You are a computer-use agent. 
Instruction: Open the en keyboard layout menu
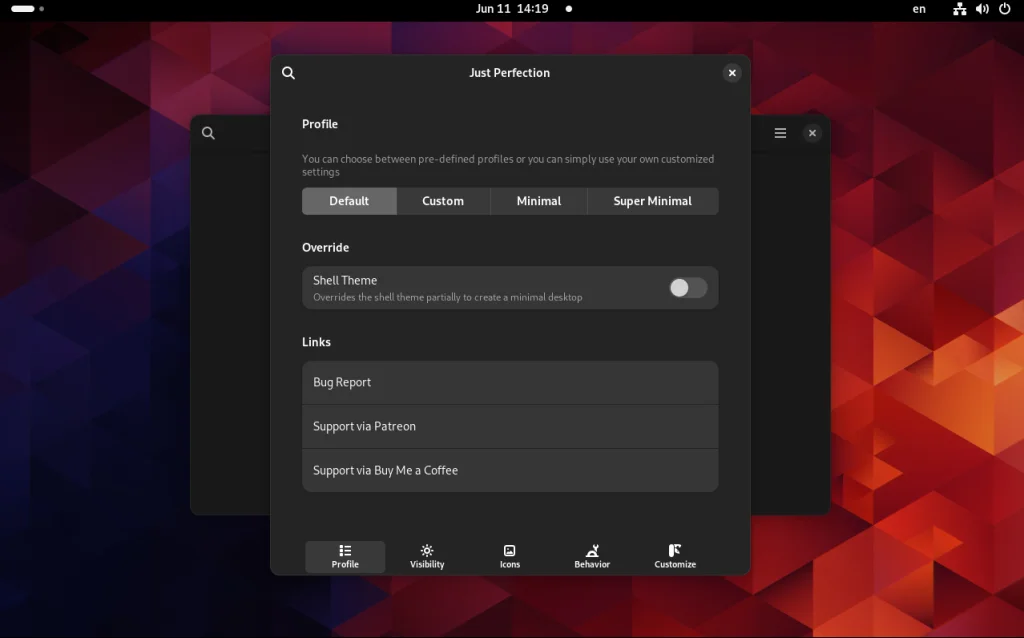tap(919, 9)
